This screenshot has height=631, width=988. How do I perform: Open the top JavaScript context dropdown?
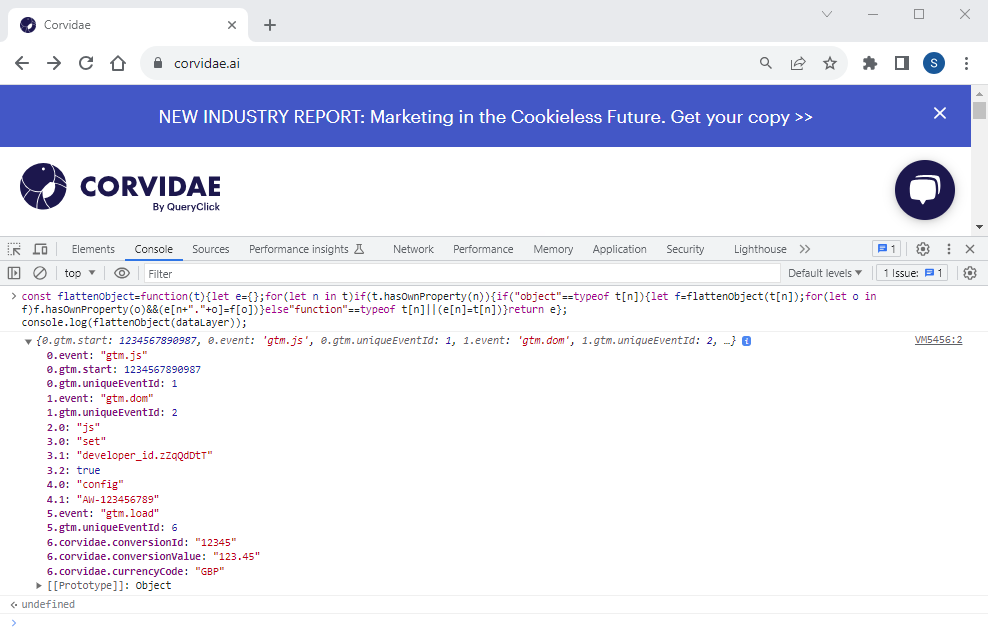coord(80,273)
